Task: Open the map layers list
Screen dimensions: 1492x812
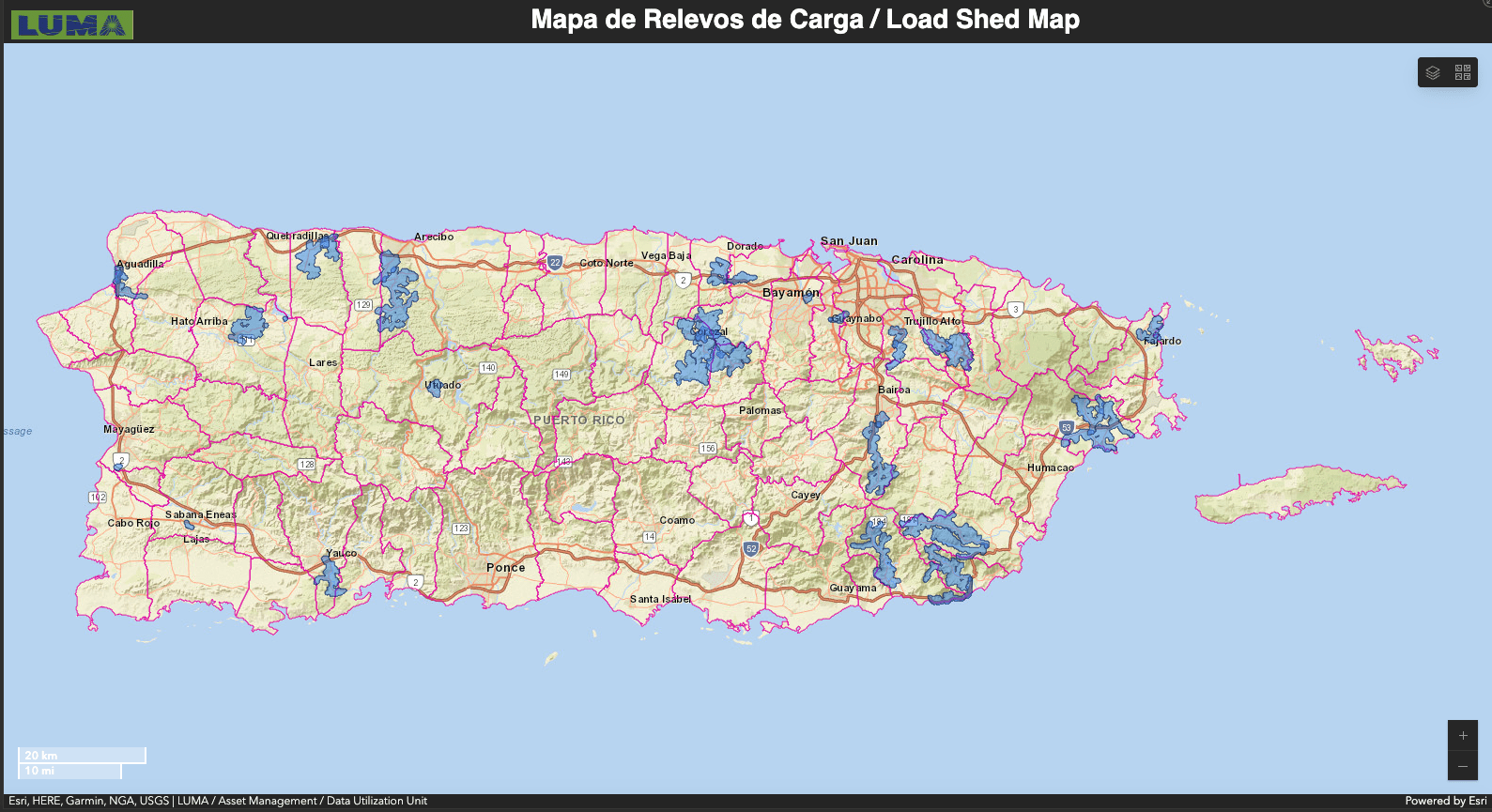Action: pos(1433,72)
